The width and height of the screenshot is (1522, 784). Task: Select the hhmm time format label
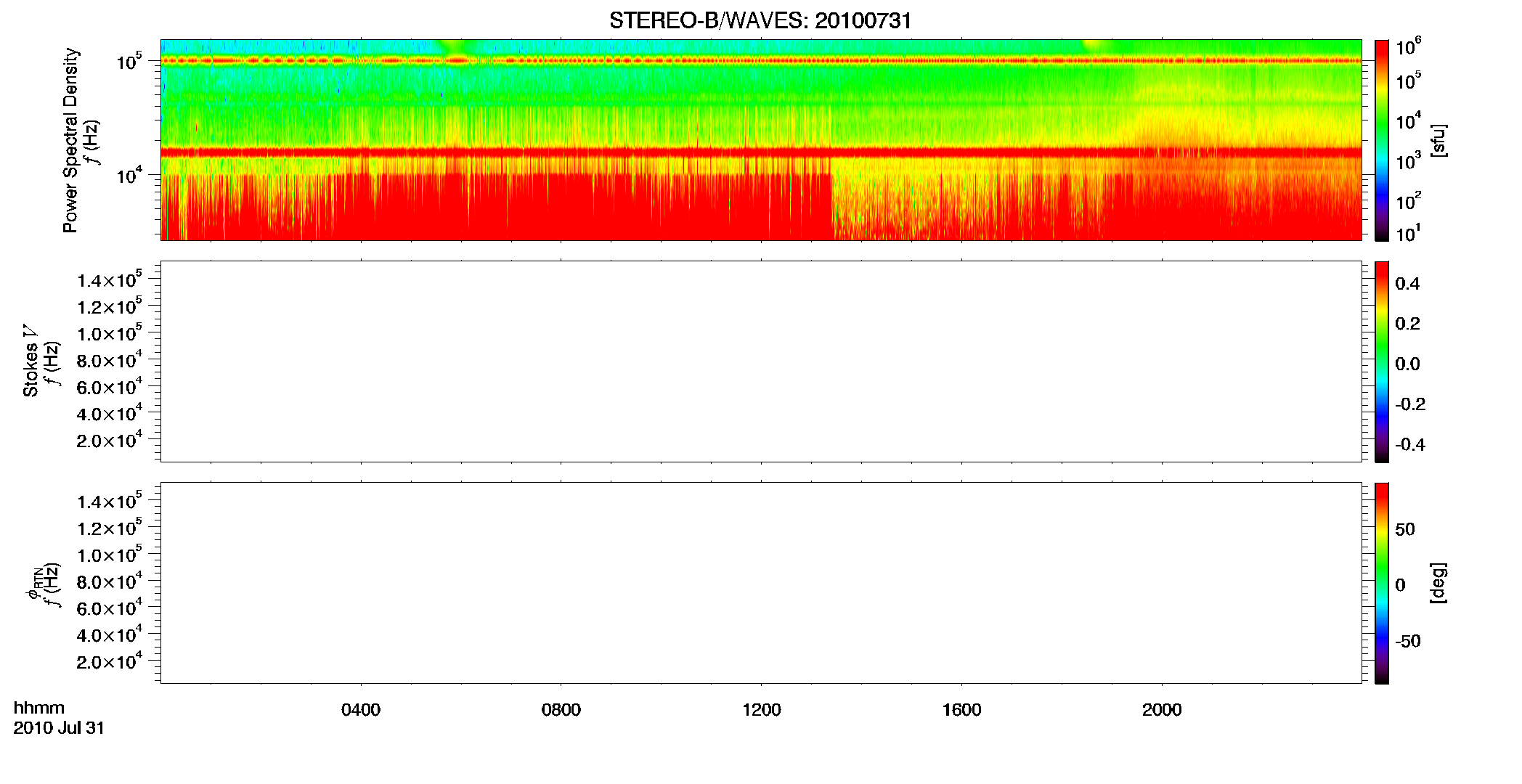click(39, 708)
